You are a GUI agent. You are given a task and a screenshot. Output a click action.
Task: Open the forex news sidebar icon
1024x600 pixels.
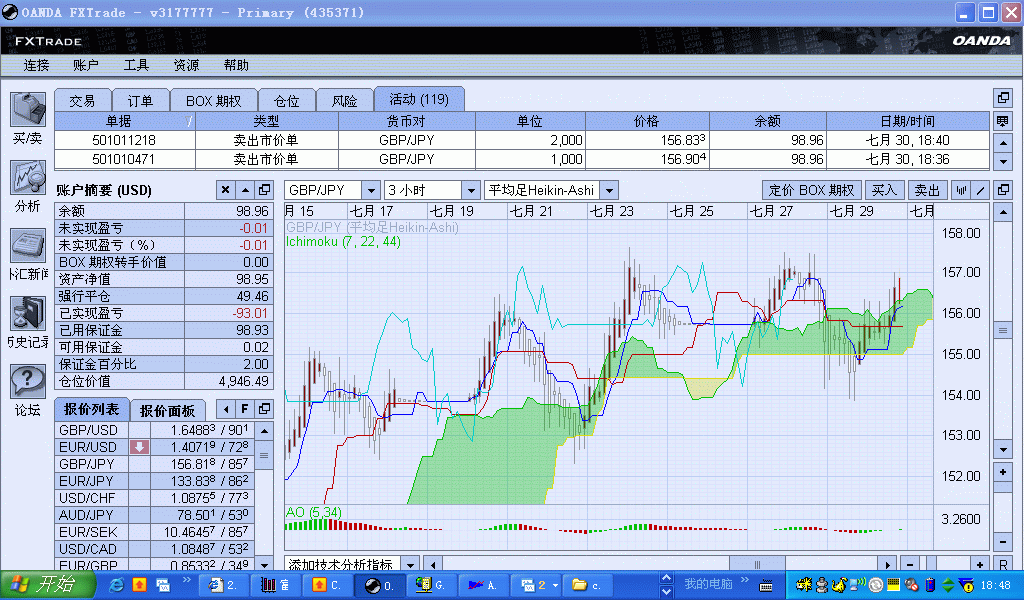(x=27, y=246)
